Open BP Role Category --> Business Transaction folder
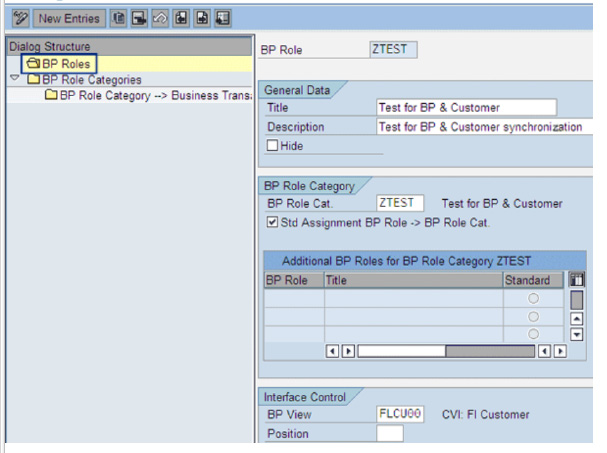The width and height of the screenshot is (607, 453). (x=148, y=95)
